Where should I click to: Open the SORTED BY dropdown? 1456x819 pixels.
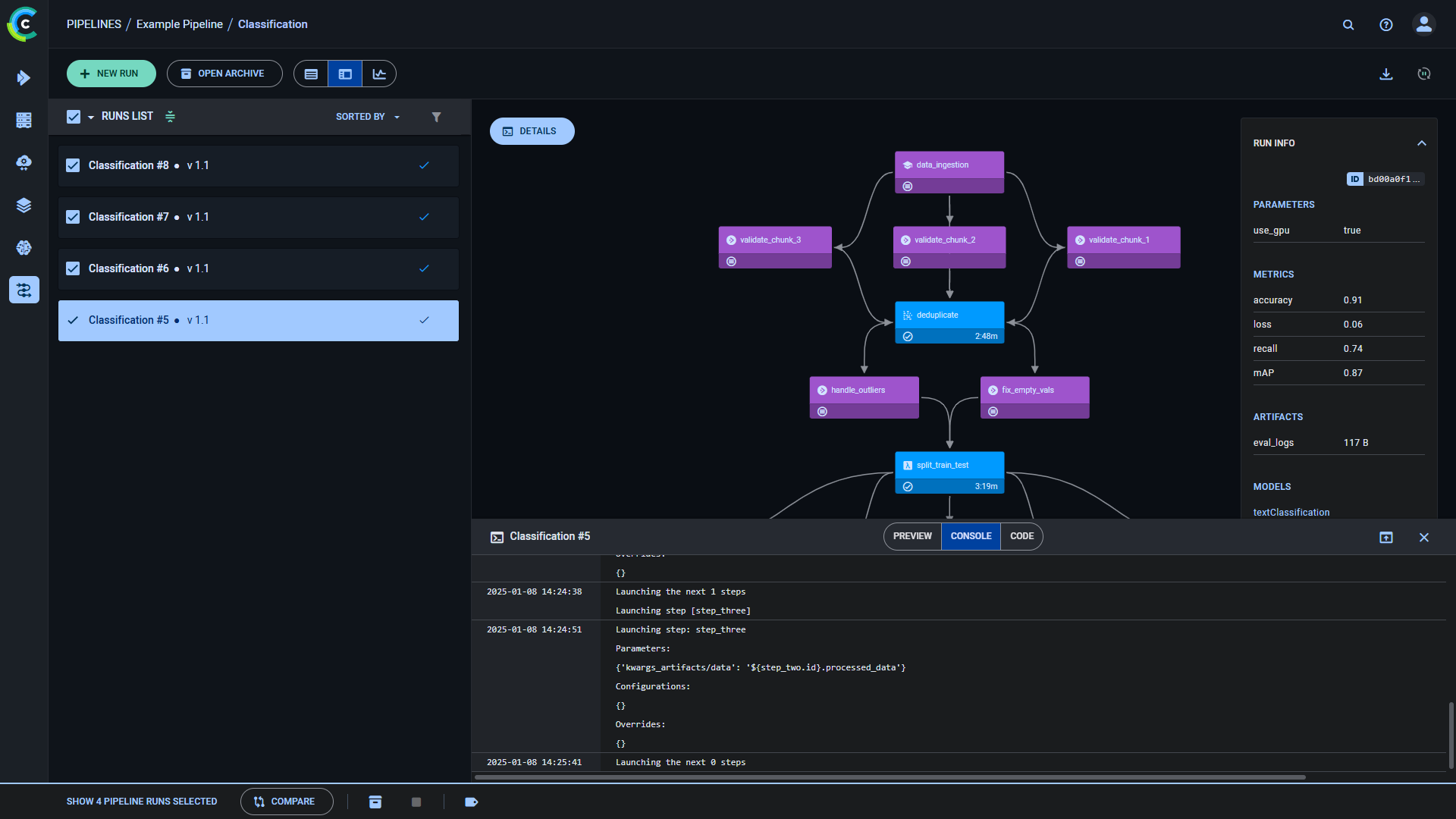pos(368,117)
